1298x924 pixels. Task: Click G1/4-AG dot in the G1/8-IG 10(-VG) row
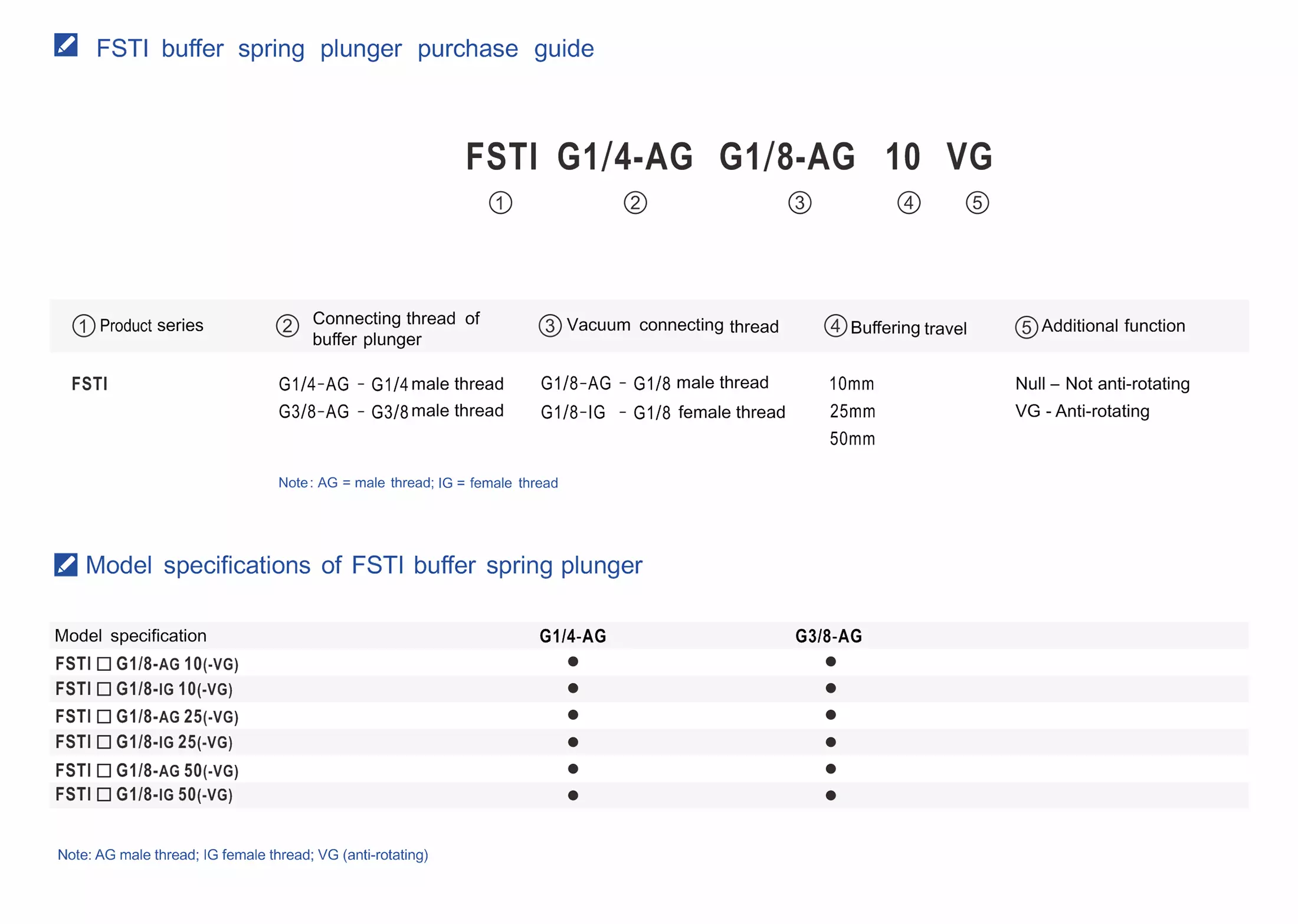(x=573, y=688)
